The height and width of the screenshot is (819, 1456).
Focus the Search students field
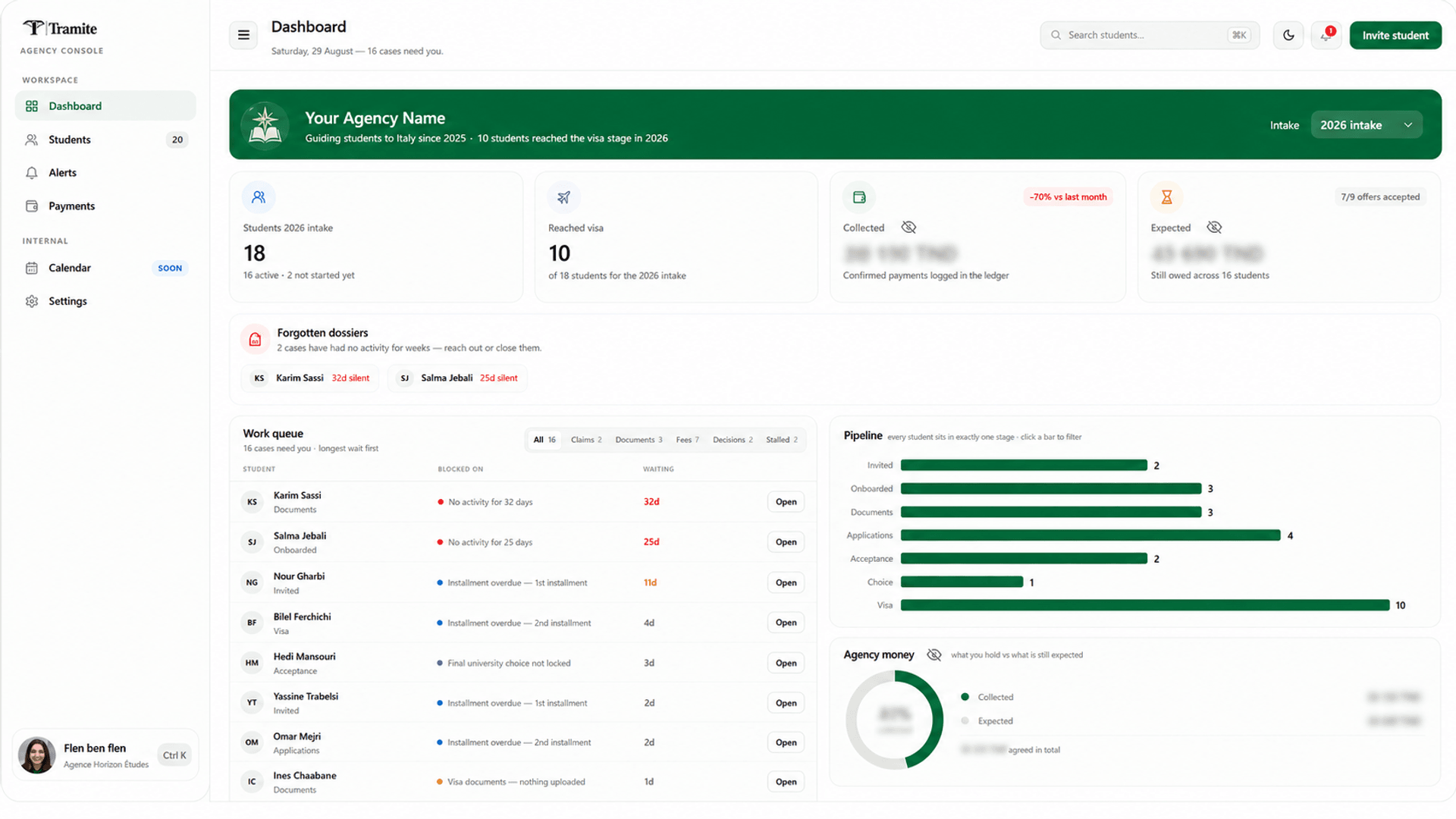tap(1150, 35)
